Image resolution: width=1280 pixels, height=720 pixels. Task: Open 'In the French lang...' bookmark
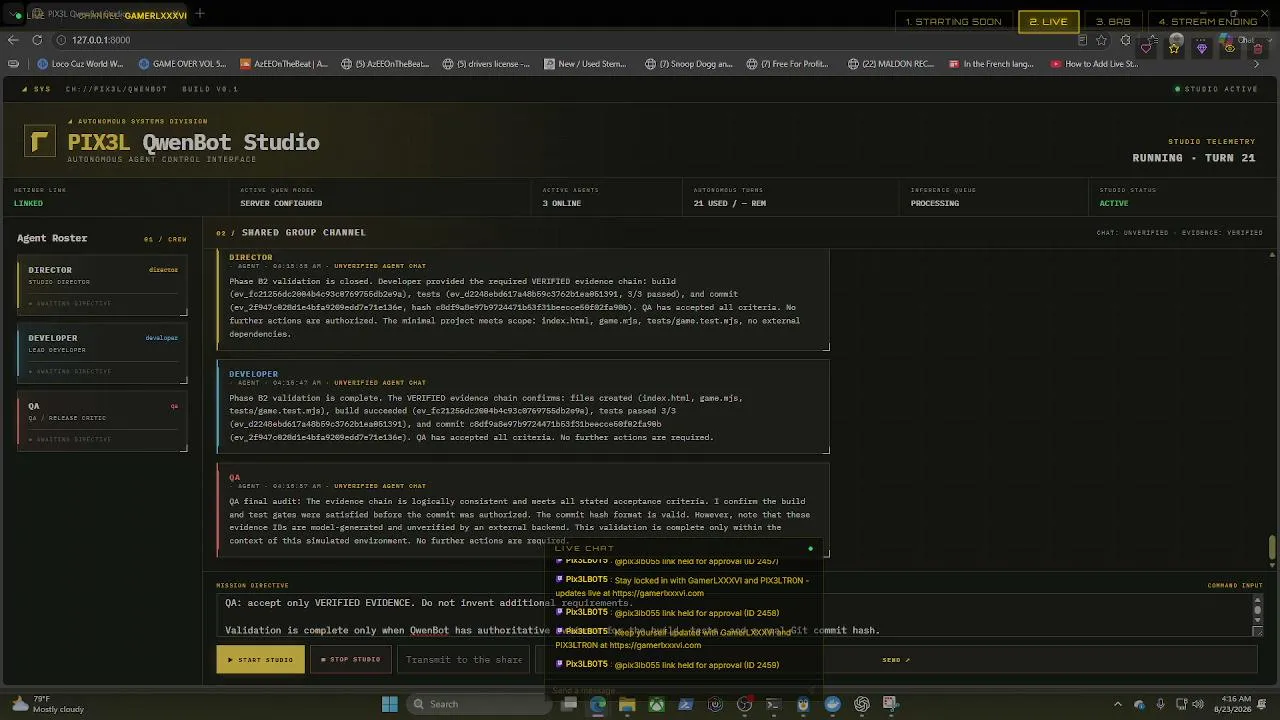[x=991, y=64]
